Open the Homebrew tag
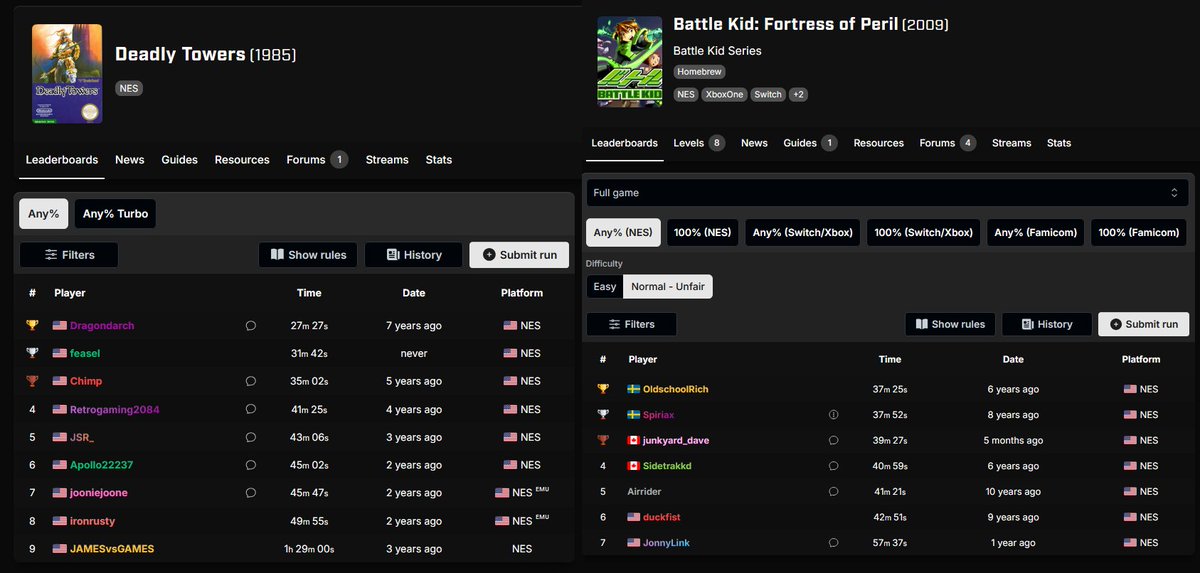This screenshot has height=573, width=1200. (x=699, y=72)
